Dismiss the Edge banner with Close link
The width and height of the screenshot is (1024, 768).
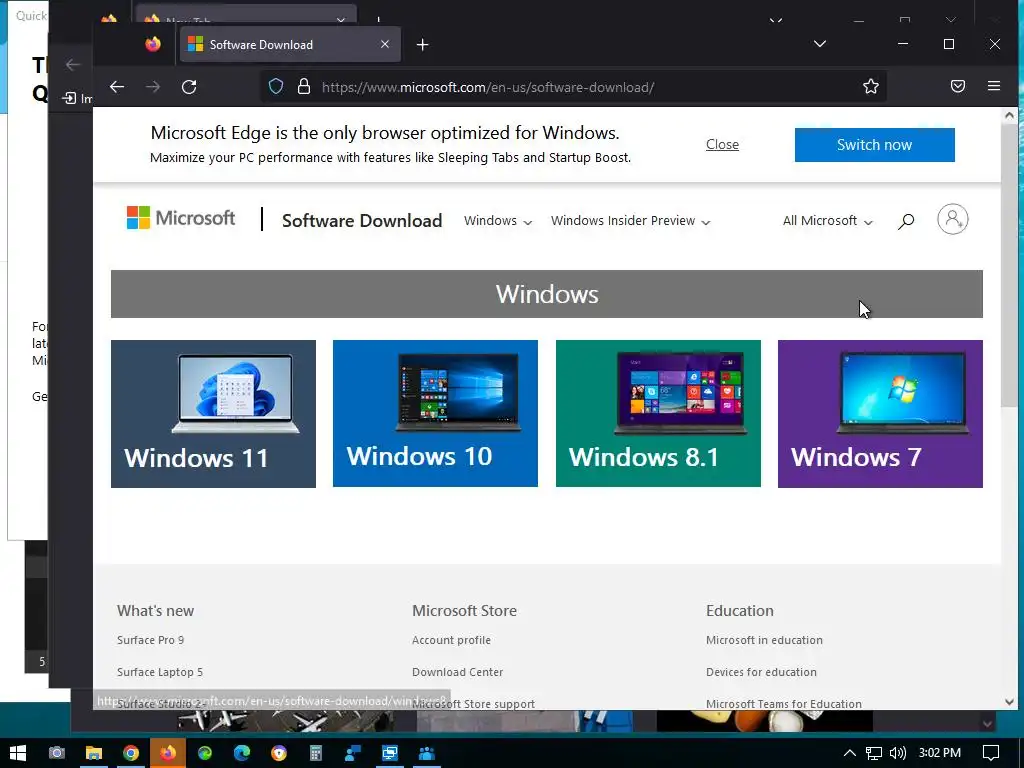[722, 144]
